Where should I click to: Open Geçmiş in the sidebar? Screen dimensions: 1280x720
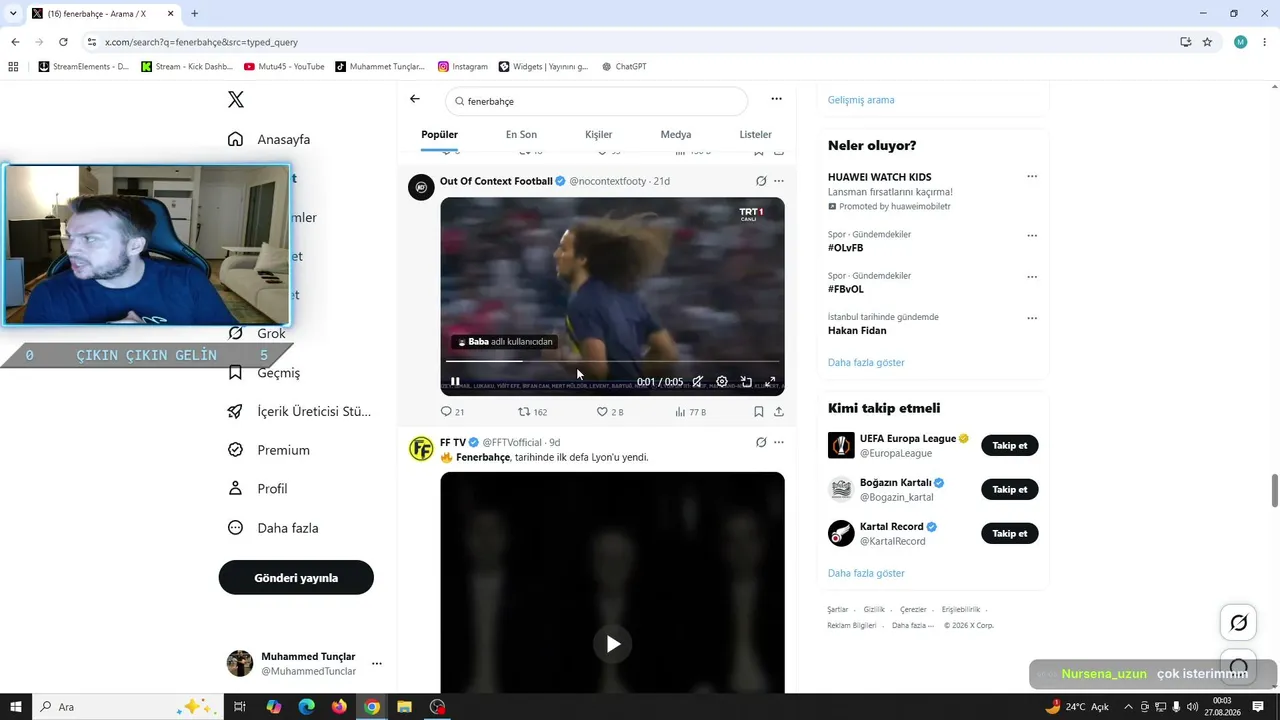264,372
